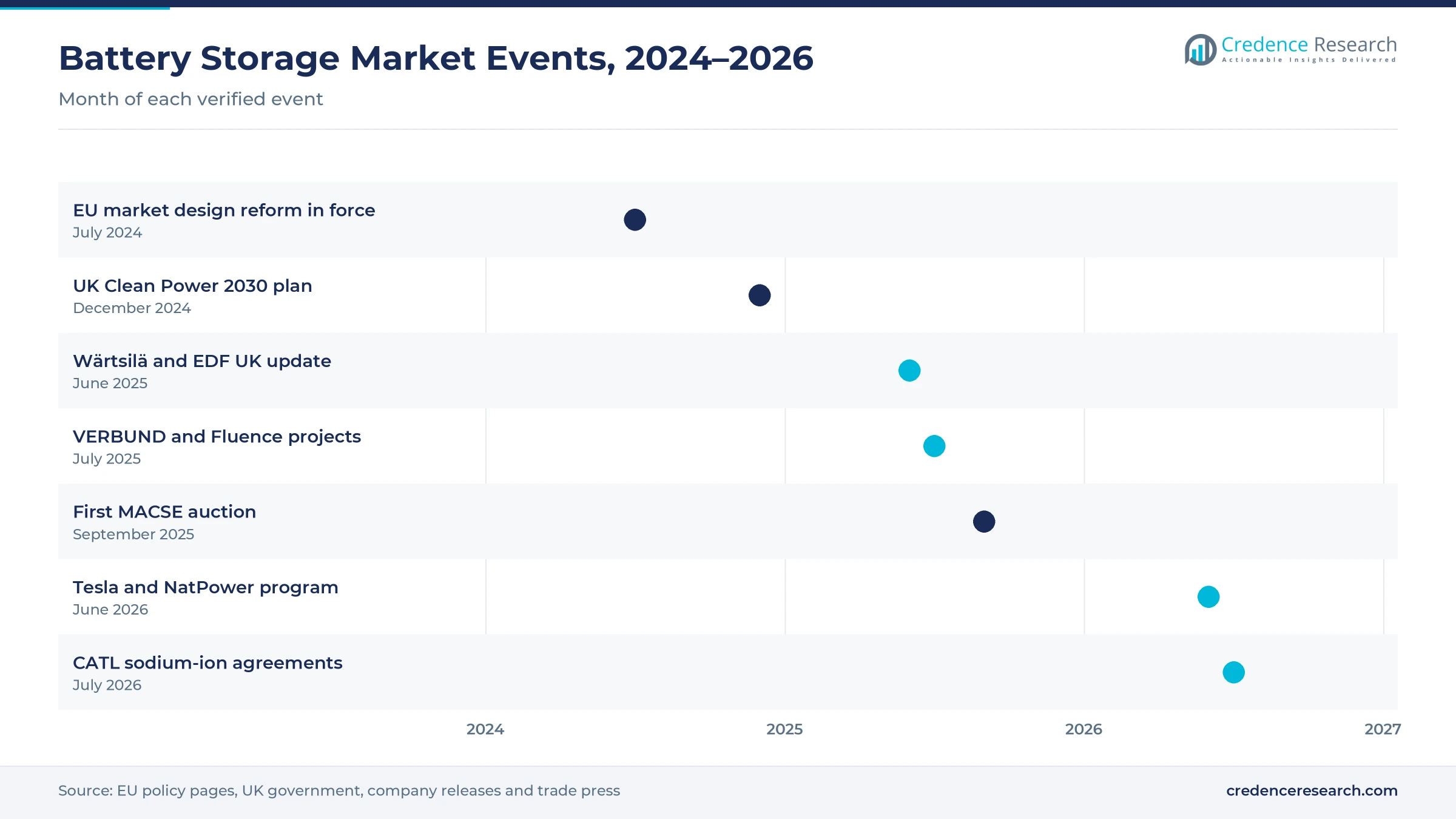Click the 2024 axis label
The width and height of the screenshot is (1456, 819).
[485, 729]
